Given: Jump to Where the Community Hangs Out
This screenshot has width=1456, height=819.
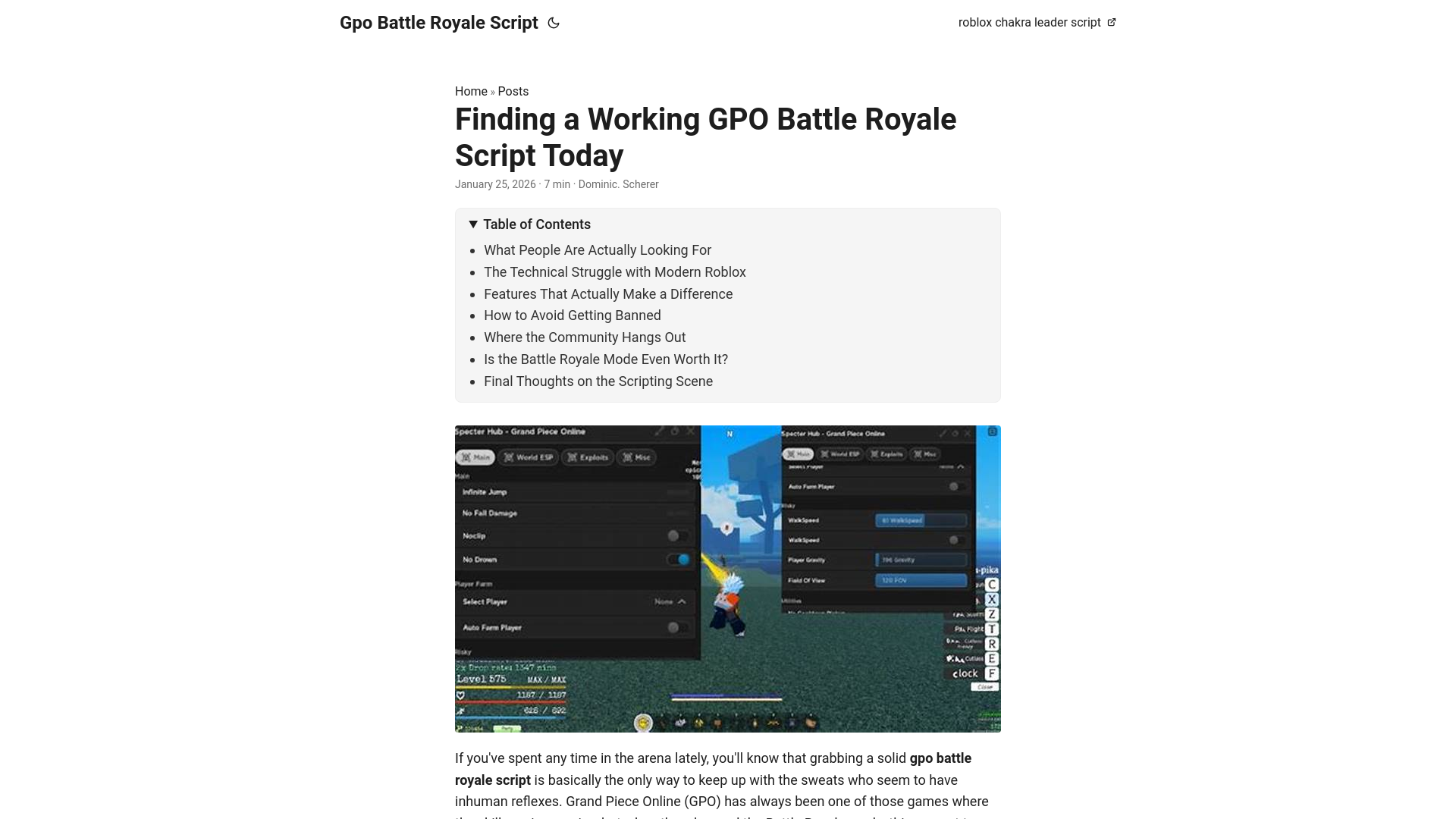Looking at the screenshot, I should (x=585, y=337).
